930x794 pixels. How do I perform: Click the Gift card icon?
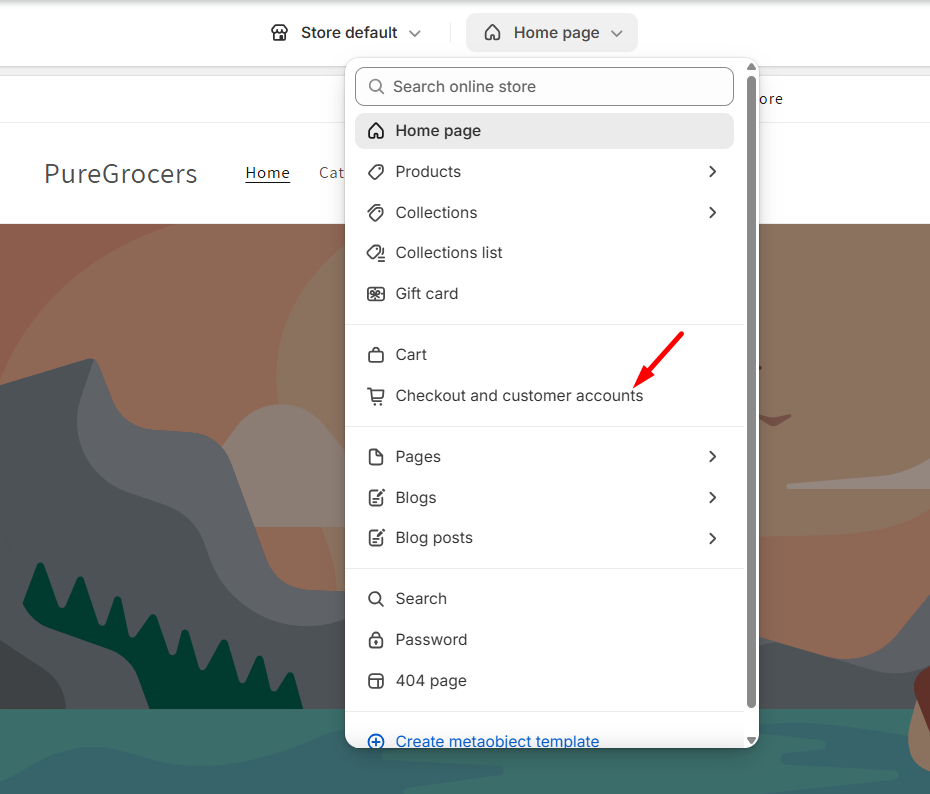pos(376,294)
